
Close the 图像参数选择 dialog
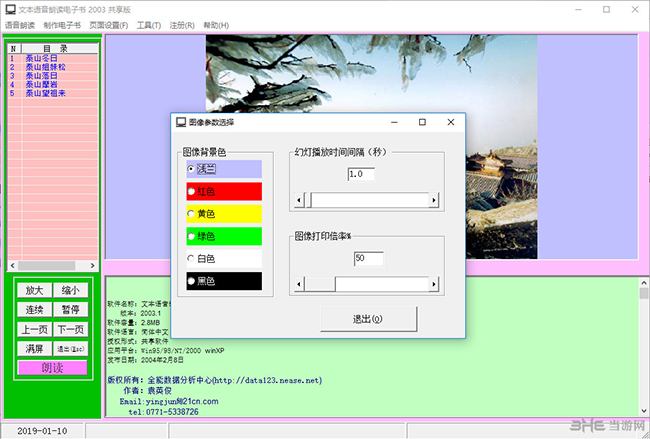(x=451, y=122)
